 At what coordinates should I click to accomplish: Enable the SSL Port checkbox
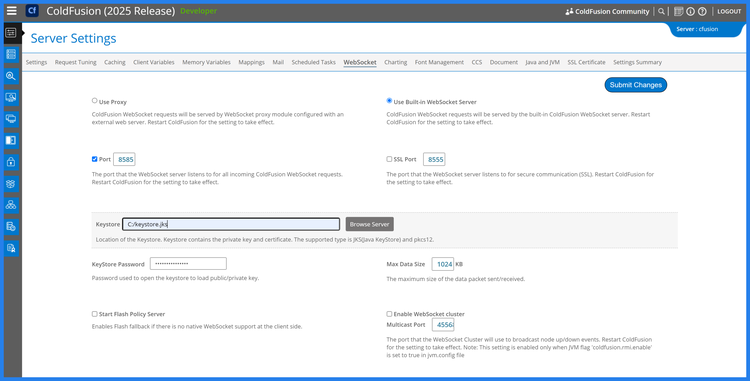coord(389,159)
